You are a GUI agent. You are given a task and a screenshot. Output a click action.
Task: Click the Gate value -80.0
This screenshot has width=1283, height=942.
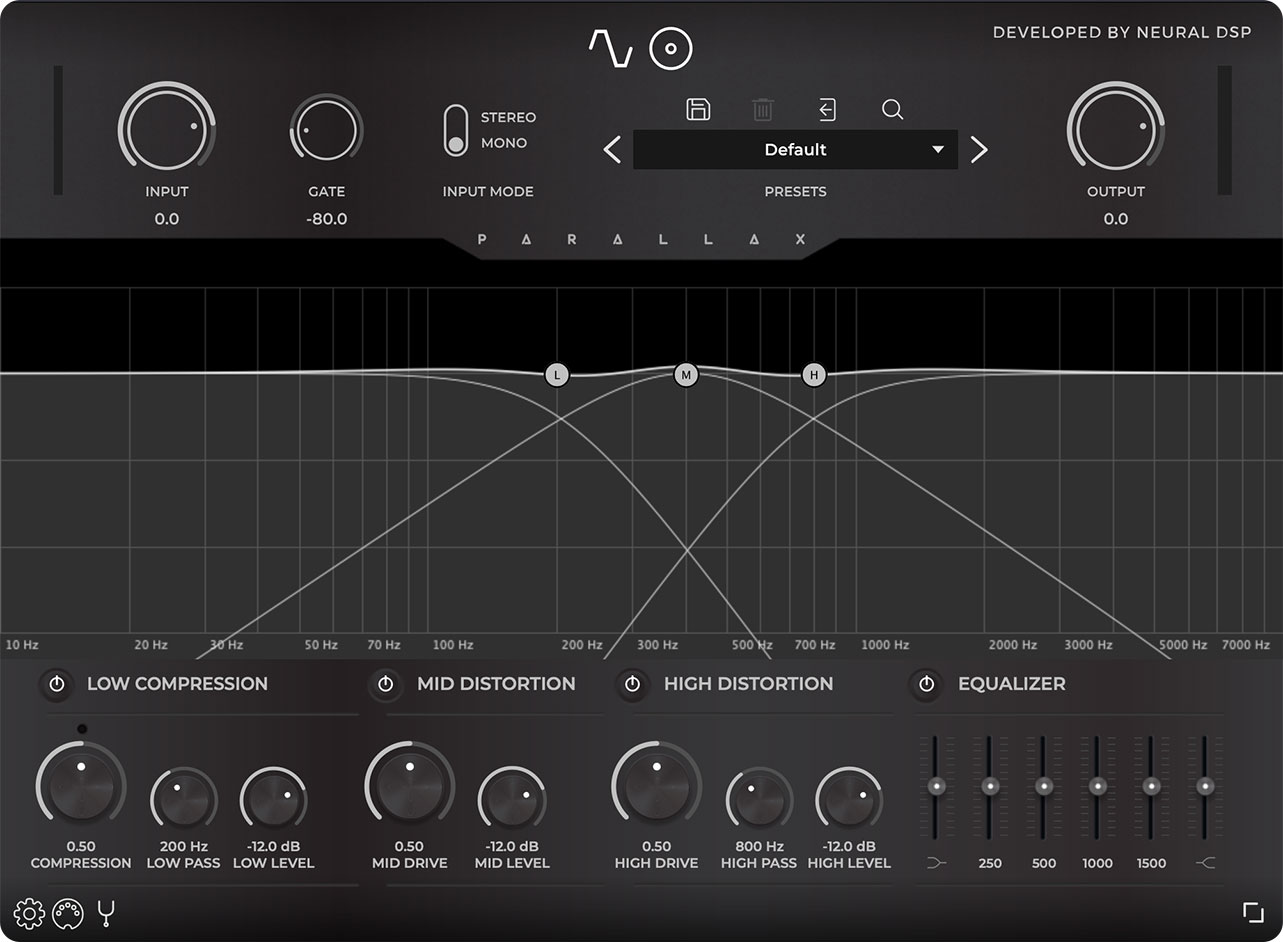click(327, 219)
